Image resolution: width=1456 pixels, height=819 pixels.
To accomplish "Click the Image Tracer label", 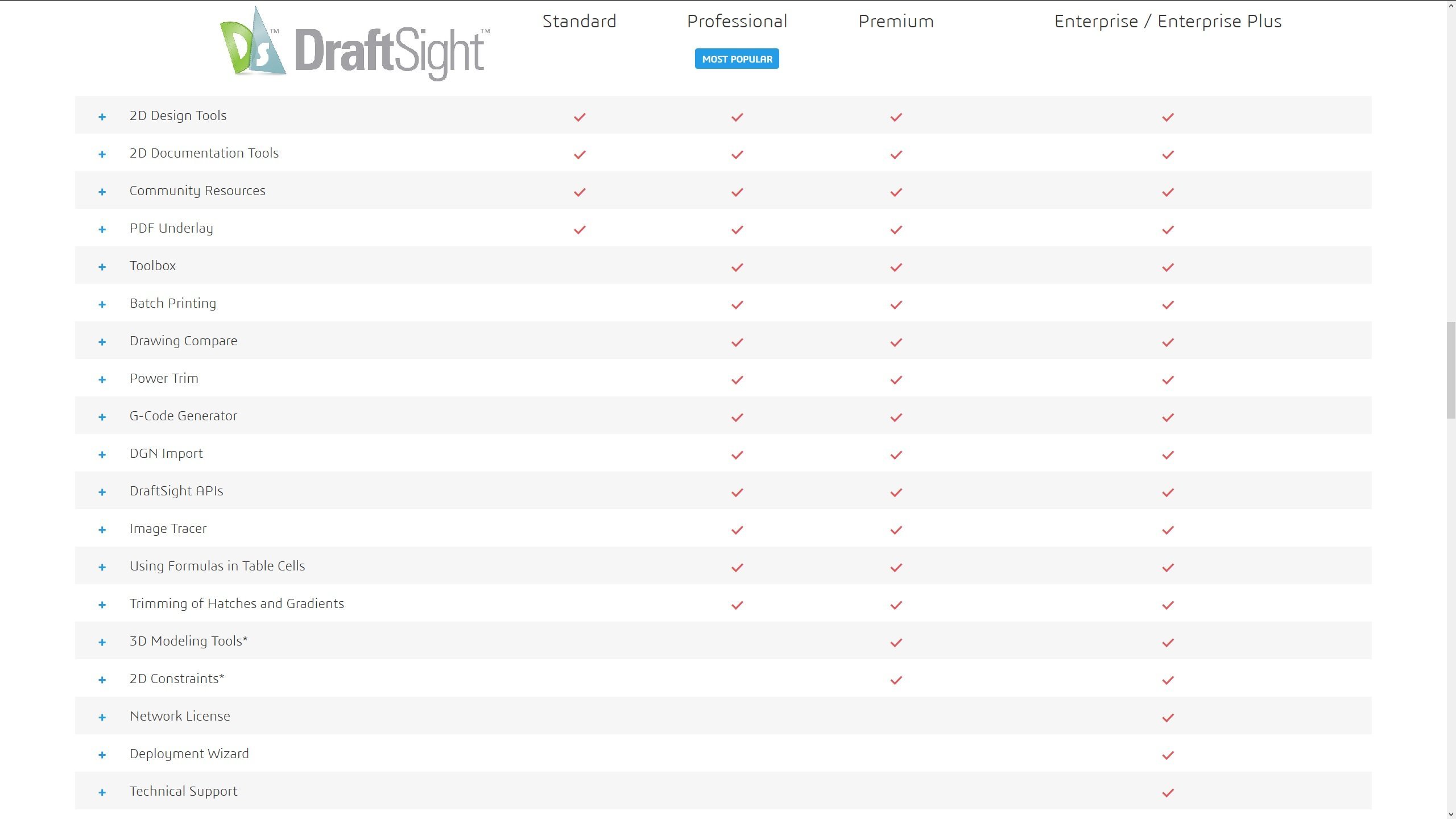I will coord(168,529).
